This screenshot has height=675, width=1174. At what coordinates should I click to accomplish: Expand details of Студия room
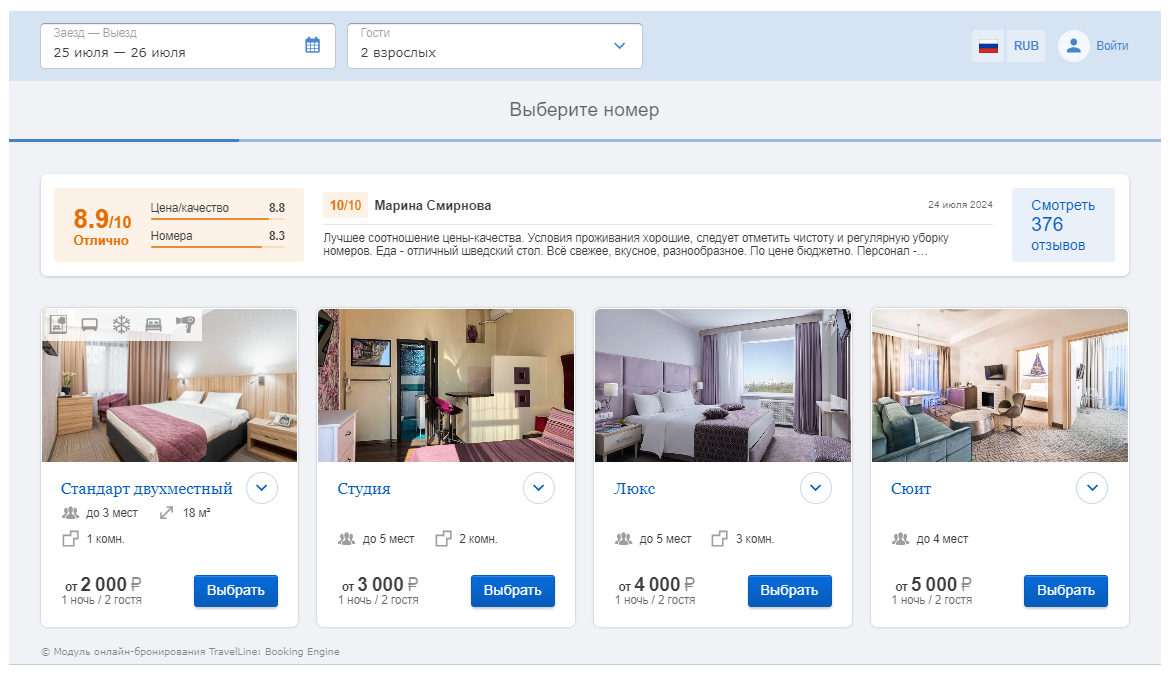[538, 488]
